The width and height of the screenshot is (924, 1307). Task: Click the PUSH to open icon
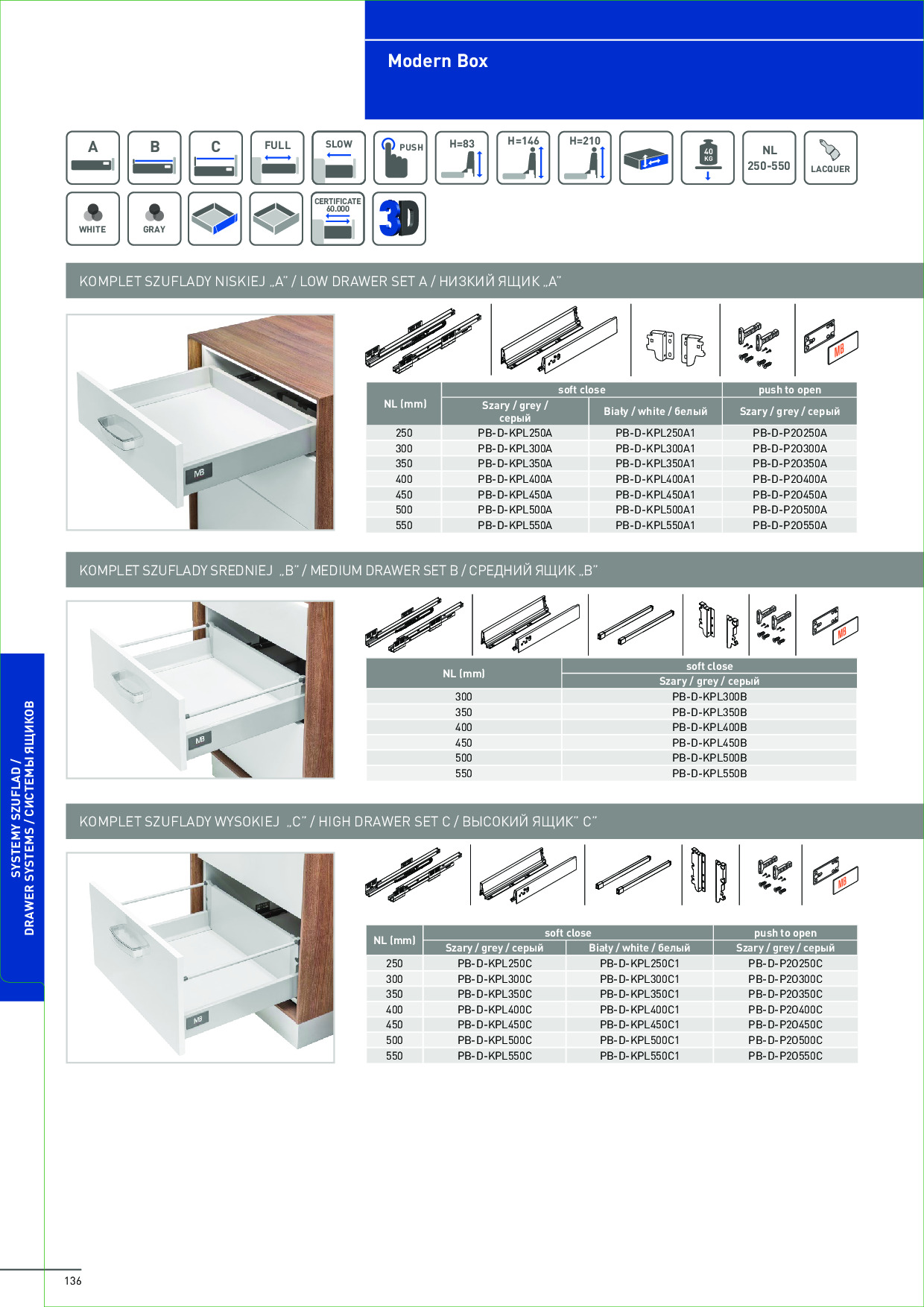tap(400, 158)
